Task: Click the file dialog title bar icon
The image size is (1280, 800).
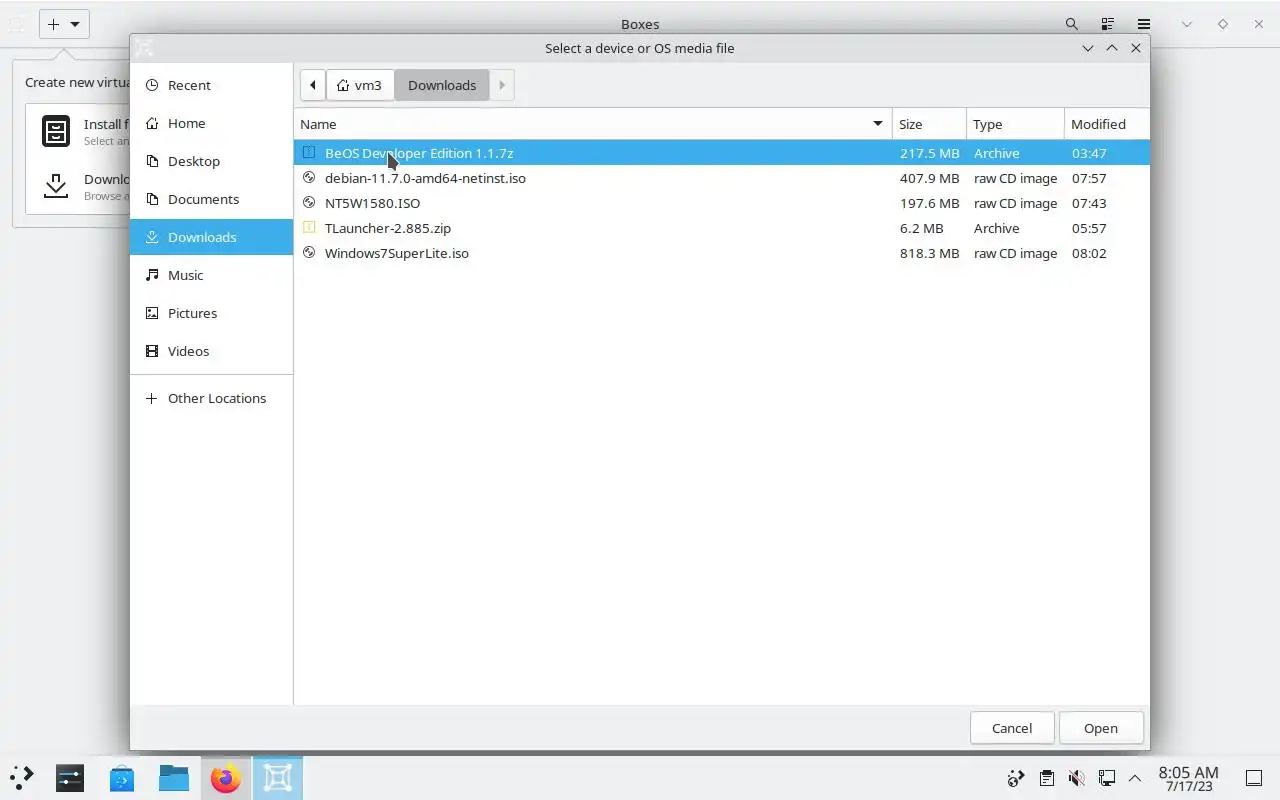Action: 144,48
